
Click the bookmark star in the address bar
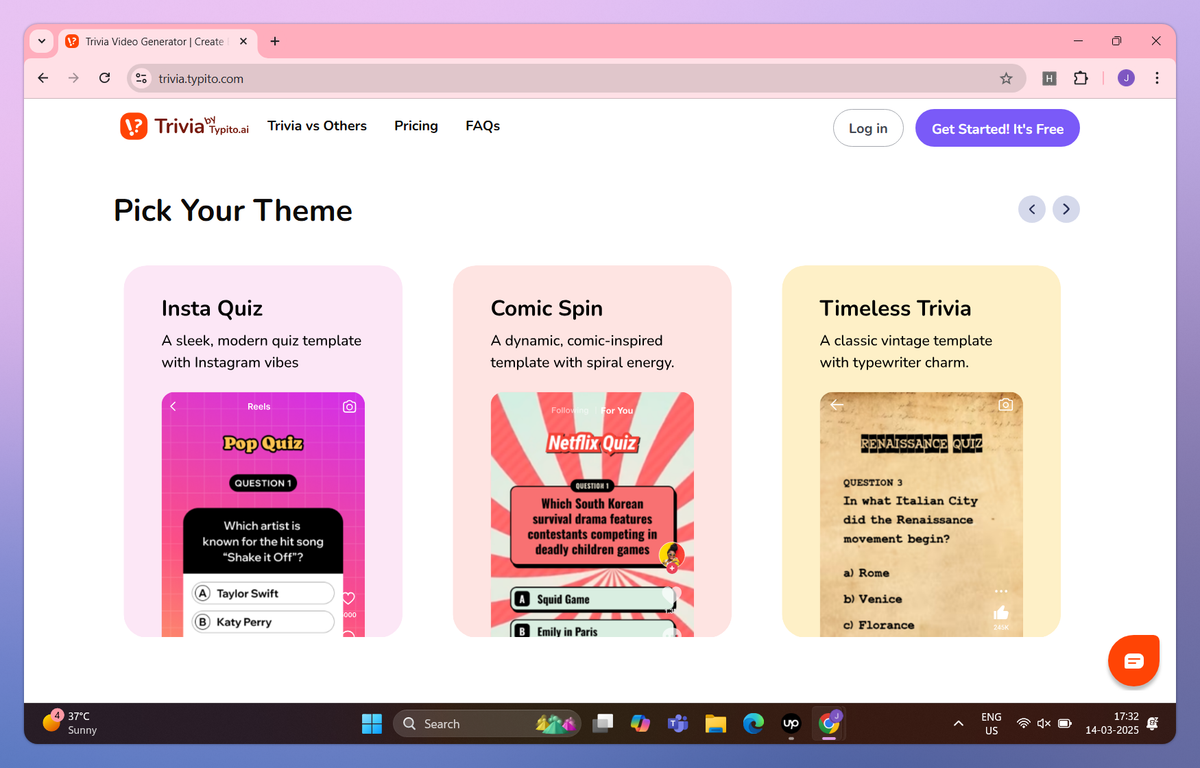[x=1007, y=77]
